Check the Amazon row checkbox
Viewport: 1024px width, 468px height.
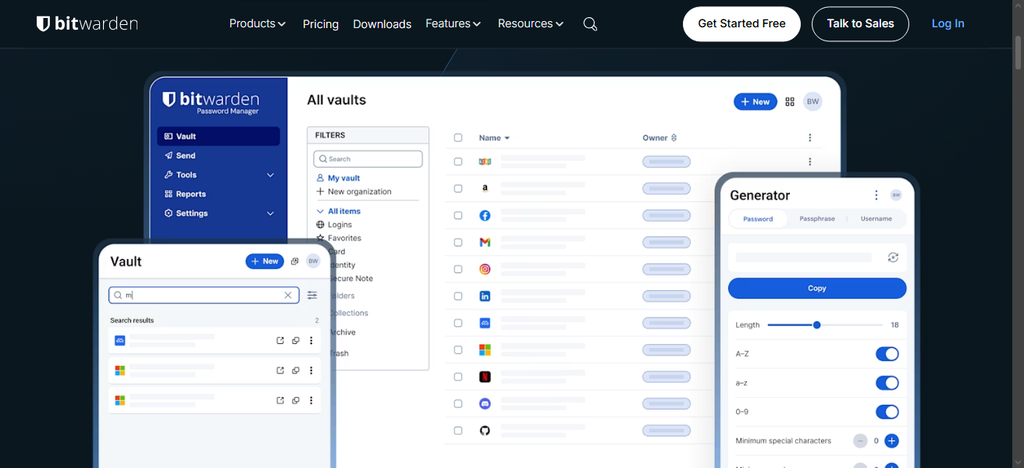tap(458, 189)
